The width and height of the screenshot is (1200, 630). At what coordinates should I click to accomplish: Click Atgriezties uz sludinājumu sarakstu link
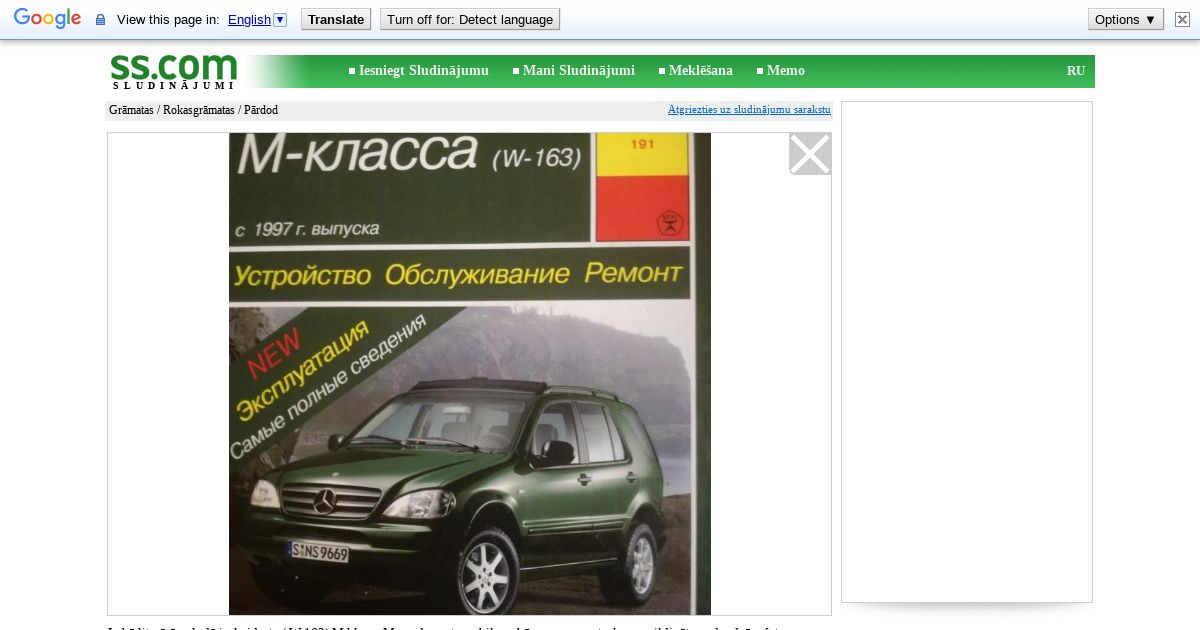coord(749,109)
